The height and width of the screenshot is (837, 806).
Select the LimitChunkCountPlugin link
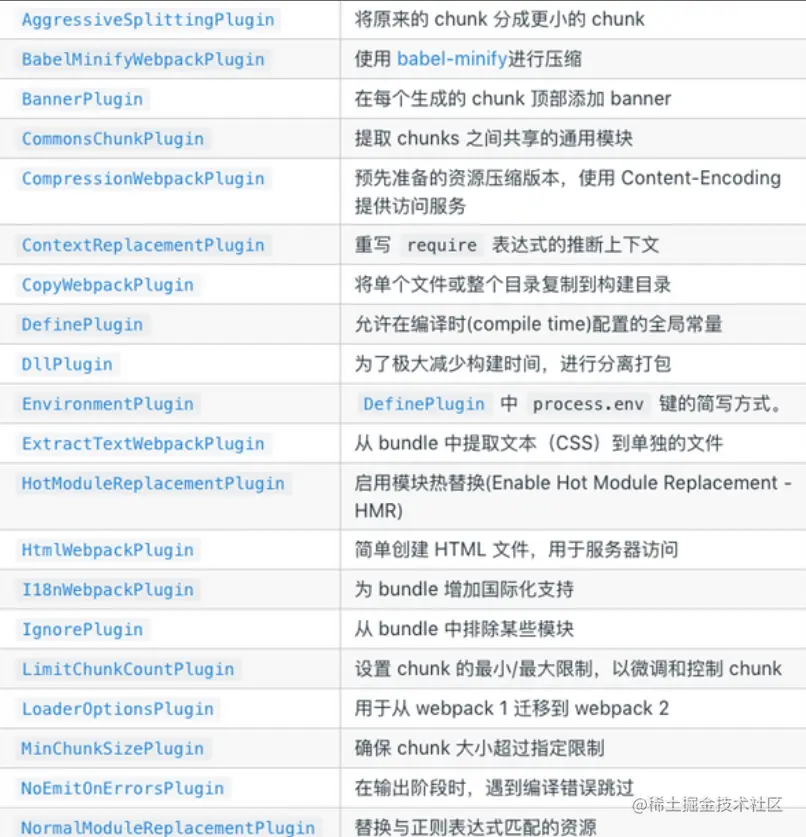point(128,669)
